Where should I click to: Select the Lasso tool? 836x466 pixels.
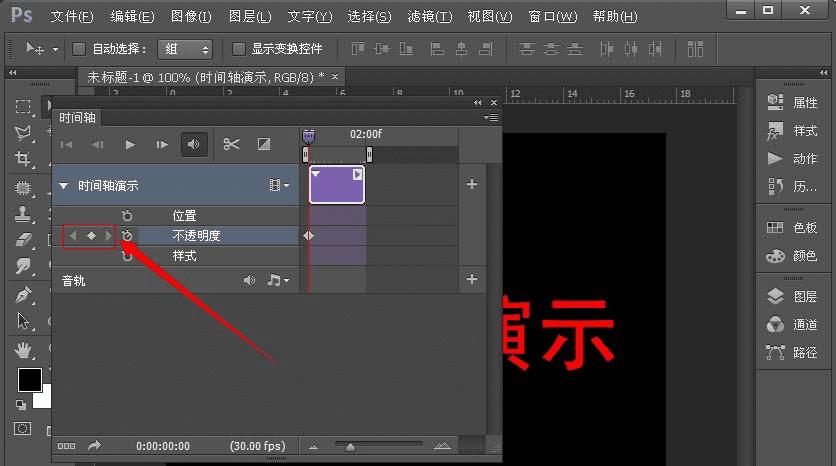pos(23,132)
